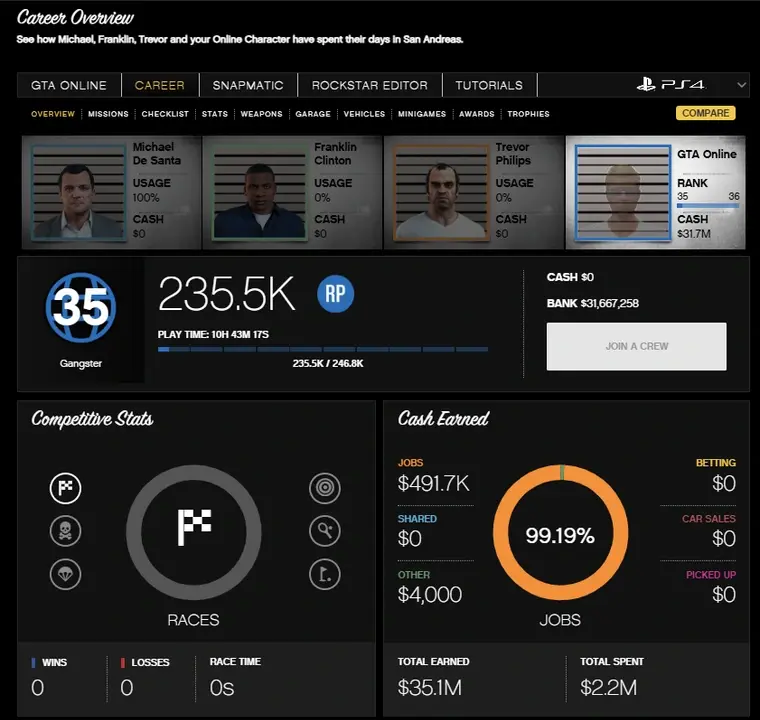This screenshot has width=760, height=720.
Task: Open the Snapmatic tab
Action: [248, 85]
